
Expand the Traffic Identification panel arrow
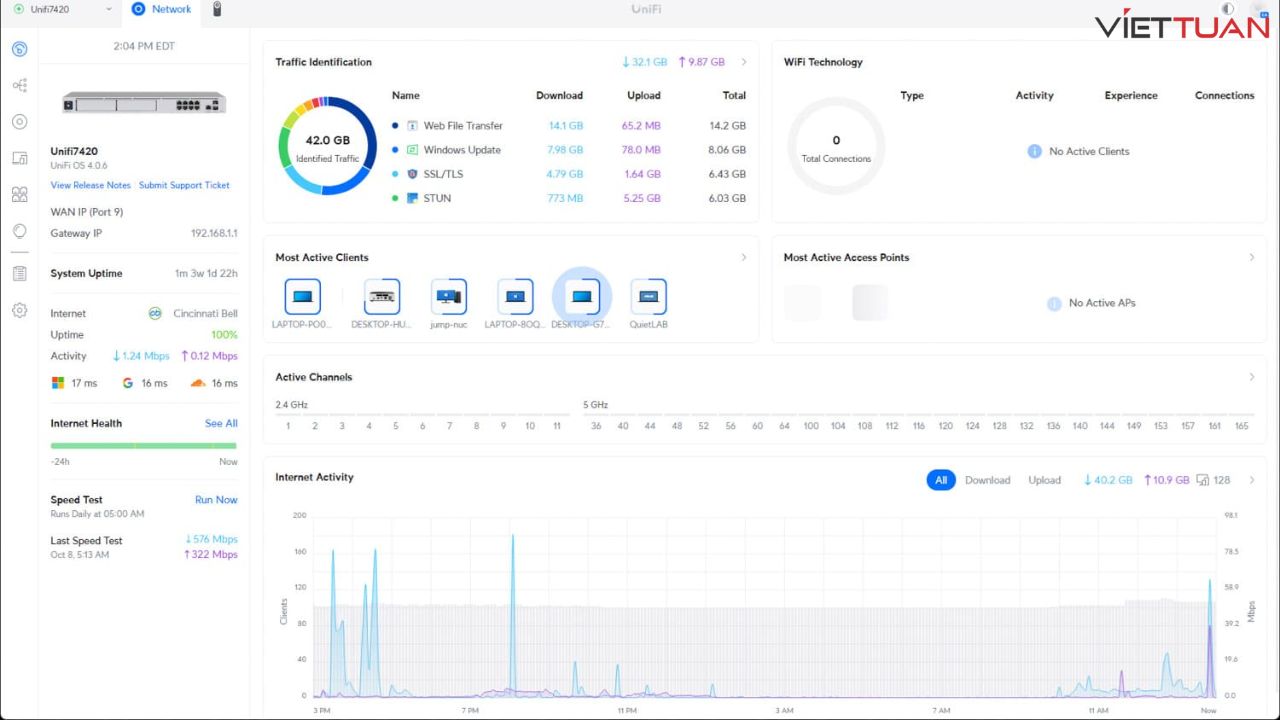pos(743,62)
